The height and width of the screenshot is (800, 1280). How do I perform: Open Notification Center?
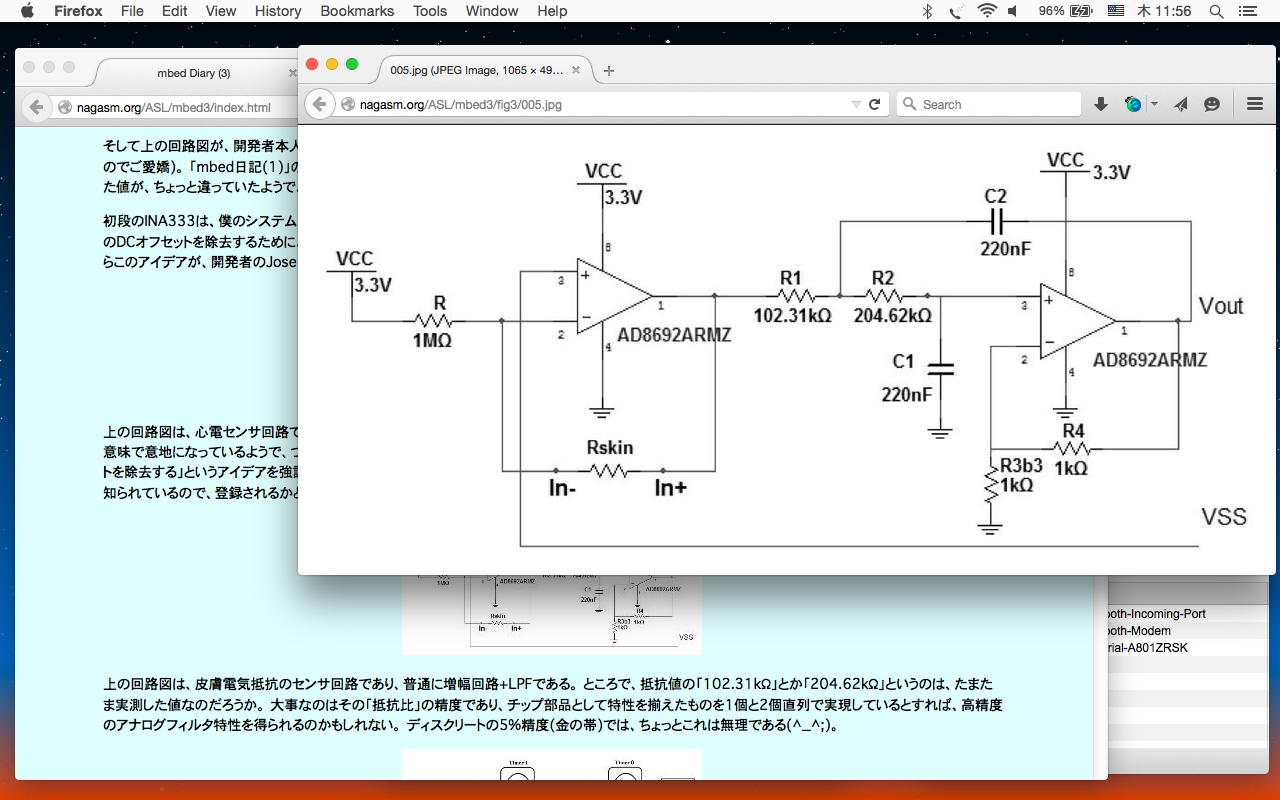coord(1247,11)
